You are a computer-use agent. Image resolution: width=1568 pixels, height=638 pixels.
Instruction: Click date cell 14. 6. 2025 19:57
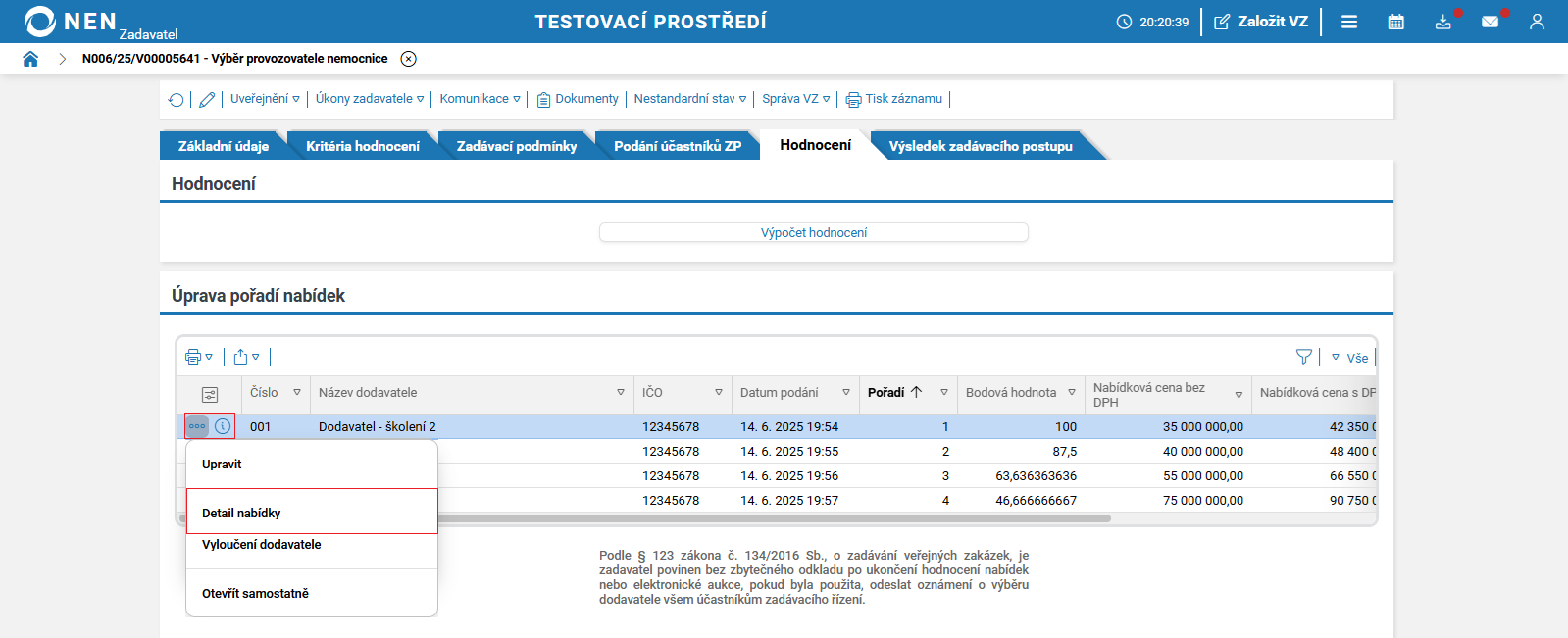tap(789, 500)
